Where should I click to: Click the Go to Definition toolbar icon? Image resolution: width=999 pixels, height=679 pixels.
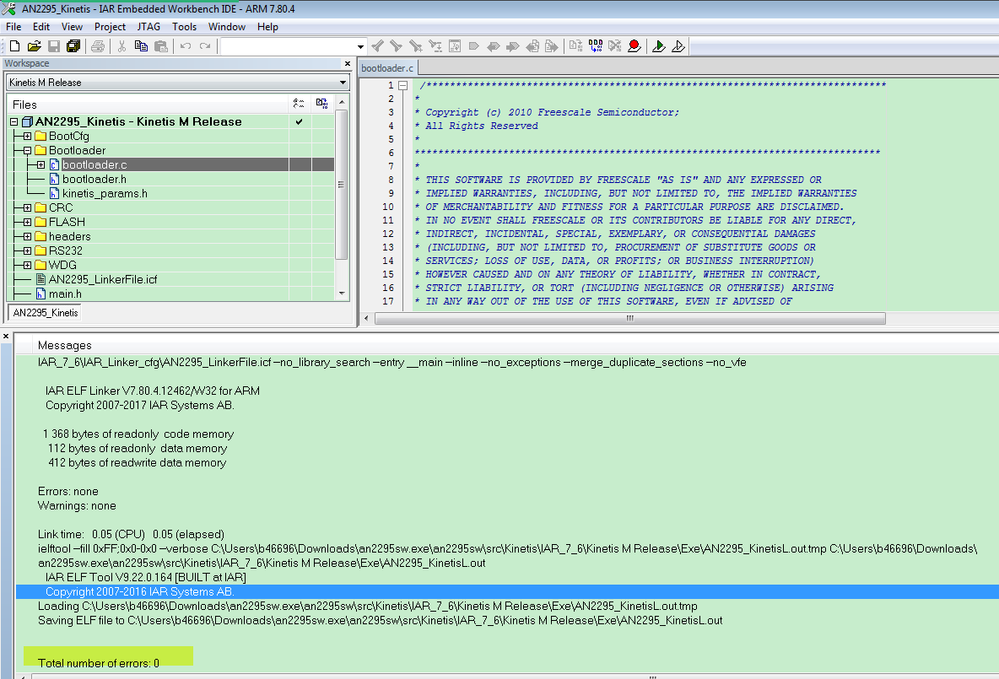coord(455,46)
